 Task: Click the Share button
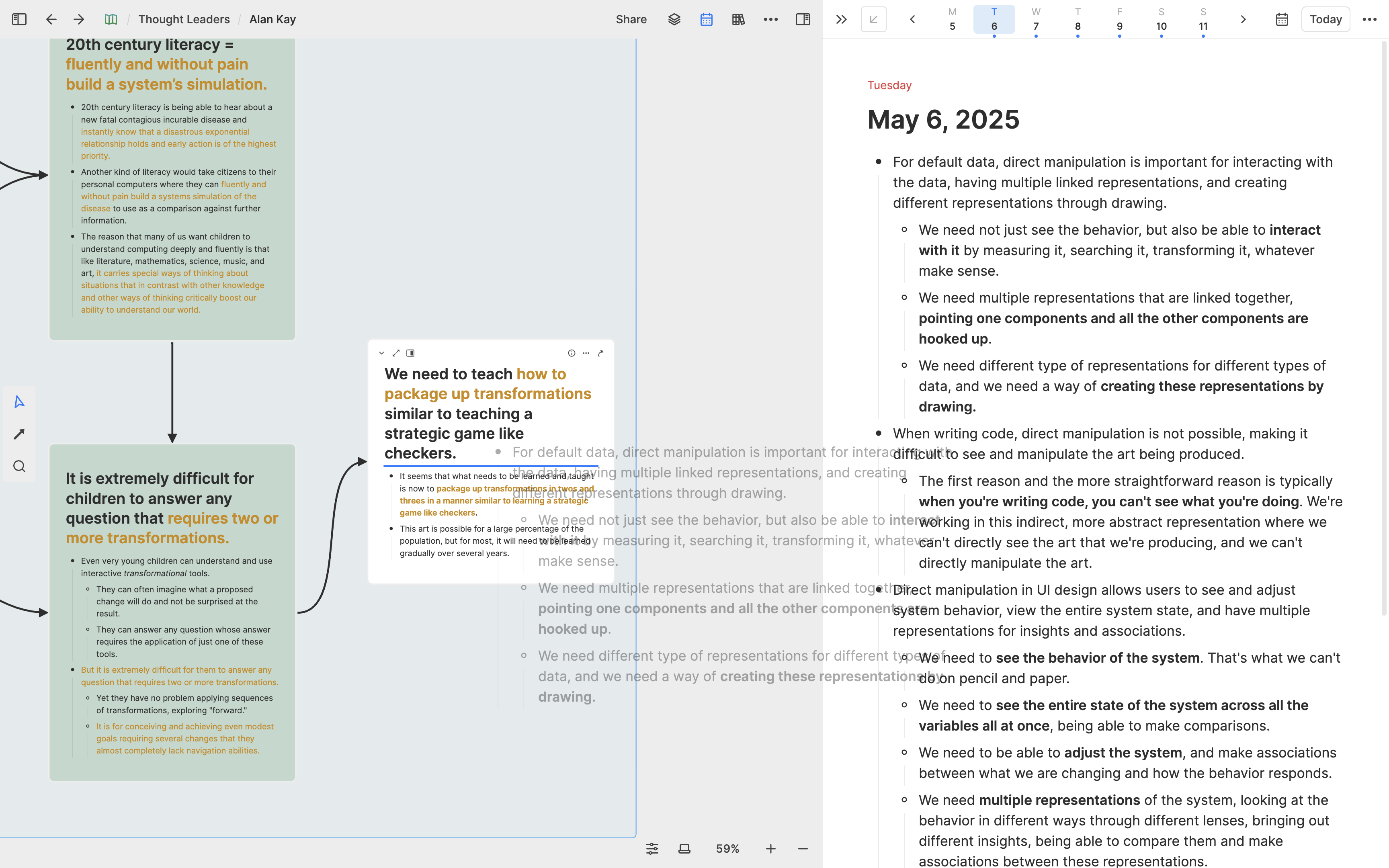(631, 20)
